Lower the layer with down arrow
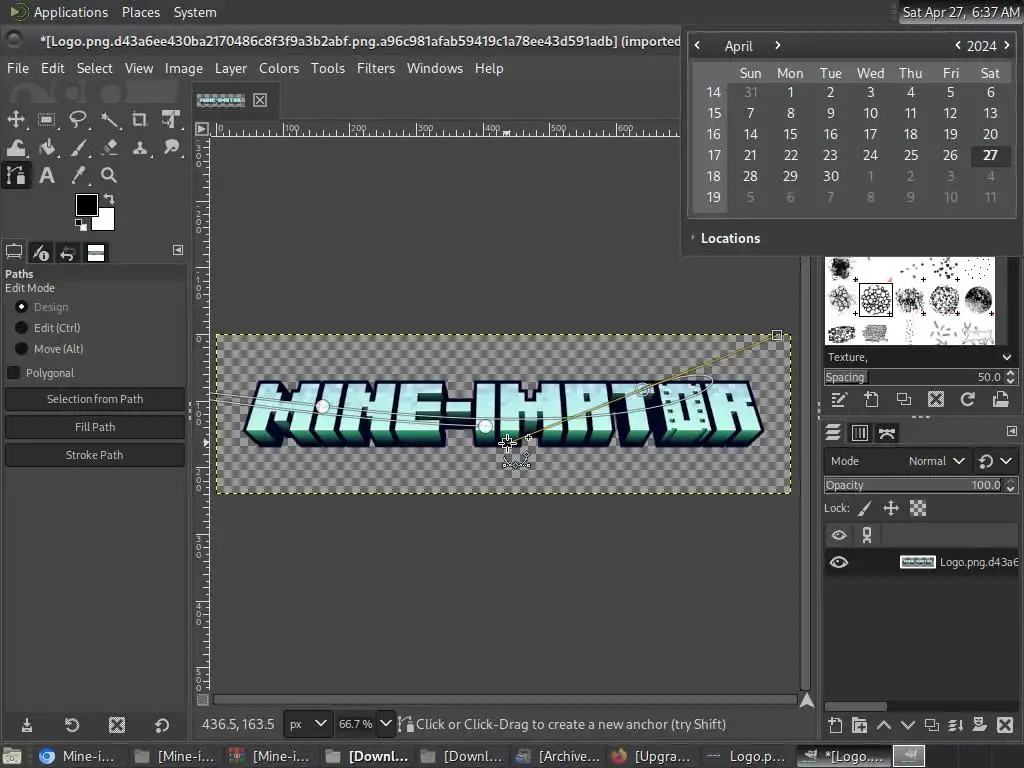Image resolution: width=1024 pixels, height=768 pixels. pos(908,725)
